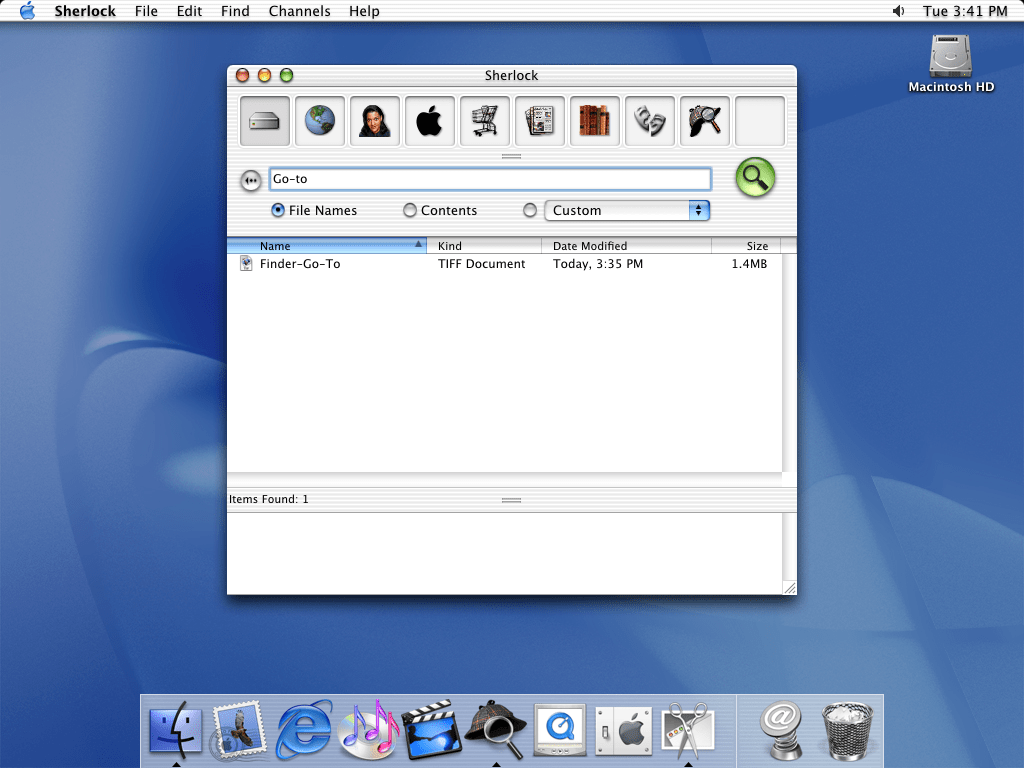Select the Files hard drive channel
This screenshot has width=1024, height=768.
tap(265, 122)
